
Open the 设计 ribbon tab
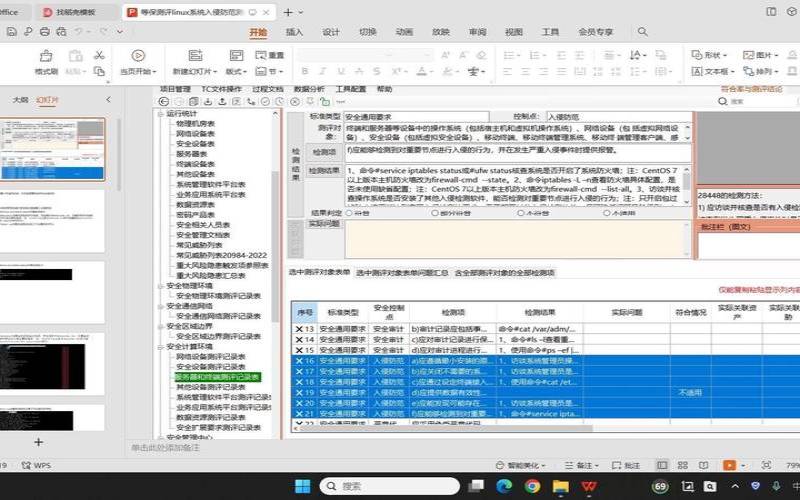(x=331, y=32)
